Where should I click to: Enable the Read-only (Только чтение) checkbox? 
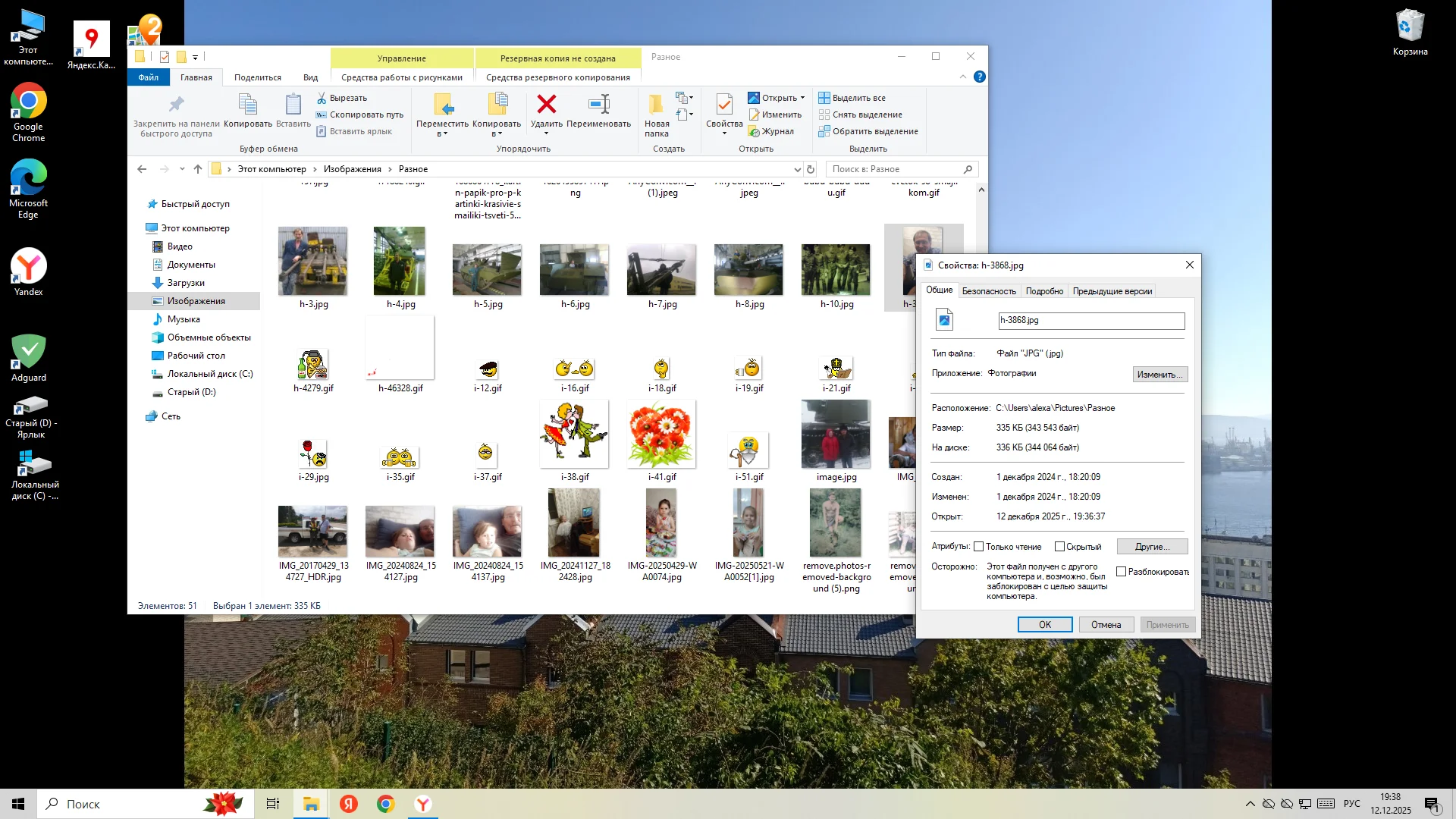[x=978, y=547]
